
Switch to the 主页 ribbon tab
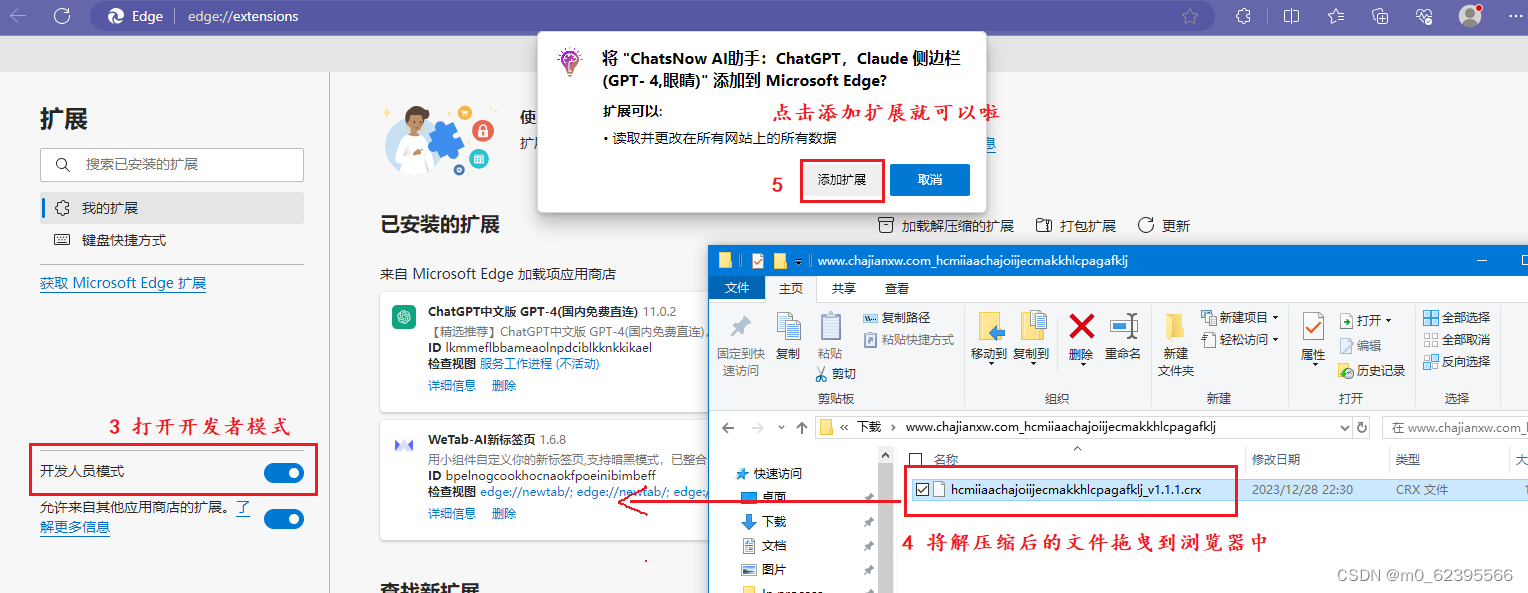[791, 288]
